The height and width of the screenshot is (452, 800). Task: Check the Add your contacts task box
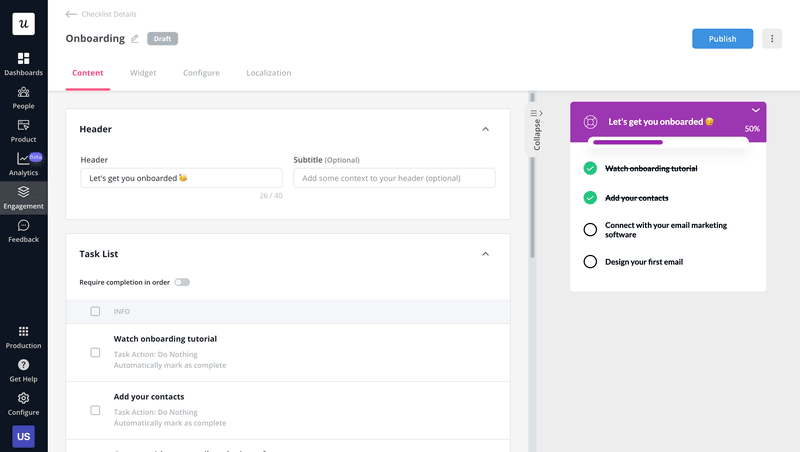tap(95, 410)
